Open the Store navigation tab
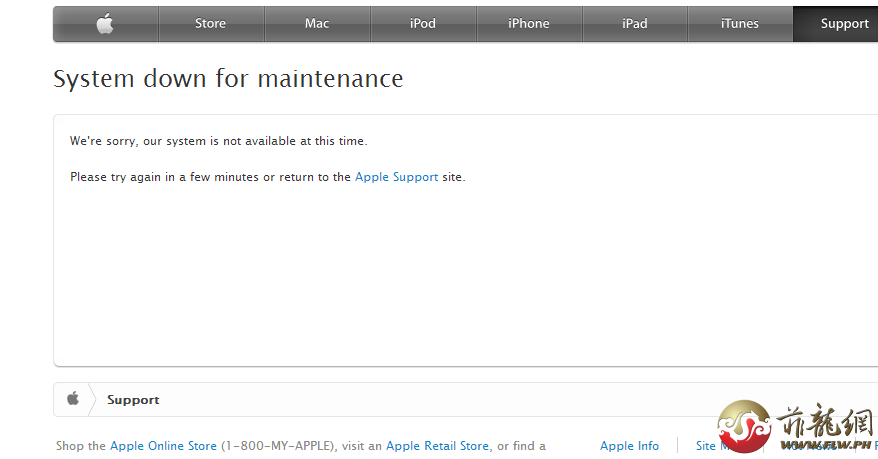 [211, 24]
